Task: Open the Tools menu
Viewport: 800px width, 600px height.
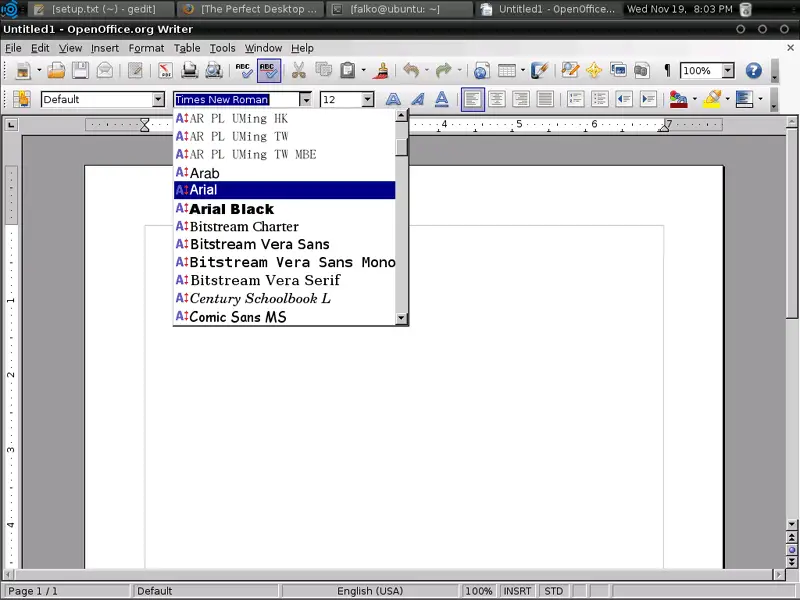Action: [222, 48]
